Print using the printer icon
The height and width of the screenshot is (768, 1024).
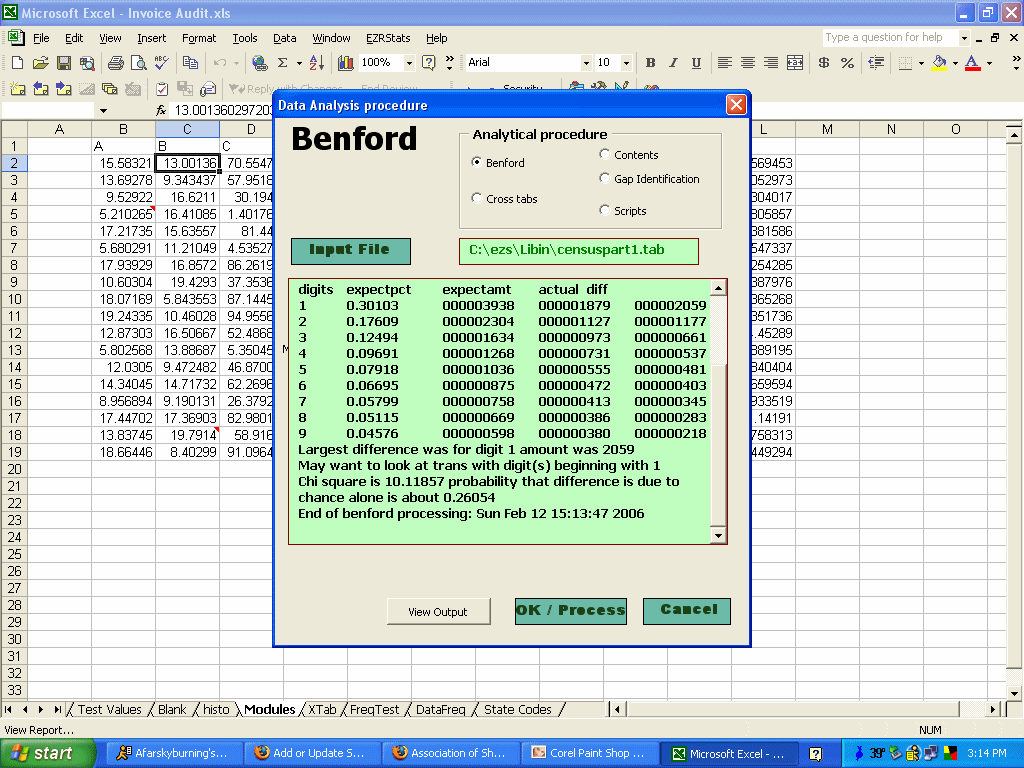coord(116,63)
